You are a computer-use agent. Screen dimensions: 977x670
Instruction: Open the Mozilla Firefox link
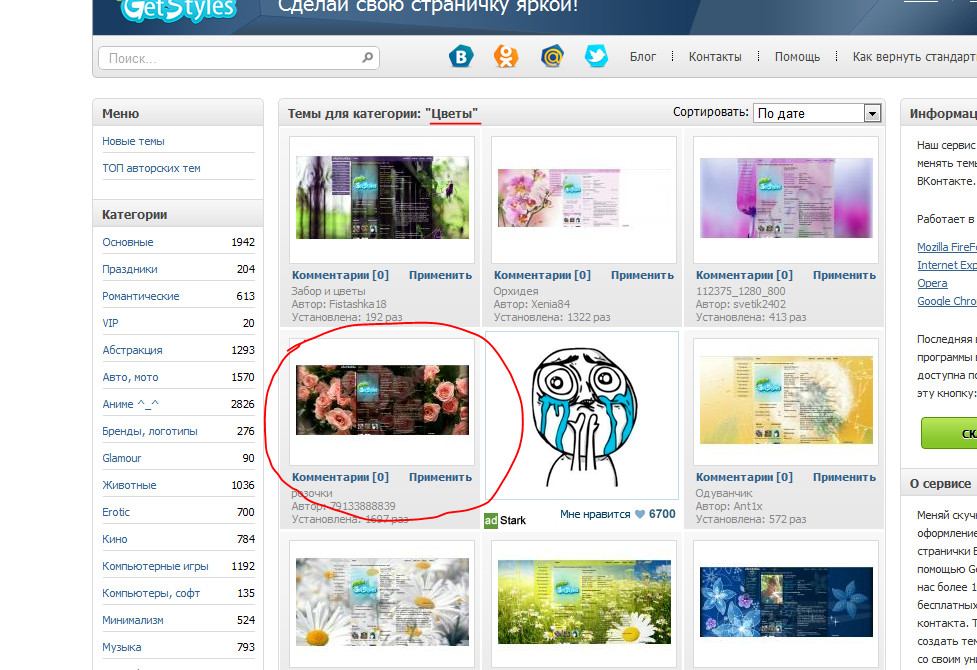point(946,247)
